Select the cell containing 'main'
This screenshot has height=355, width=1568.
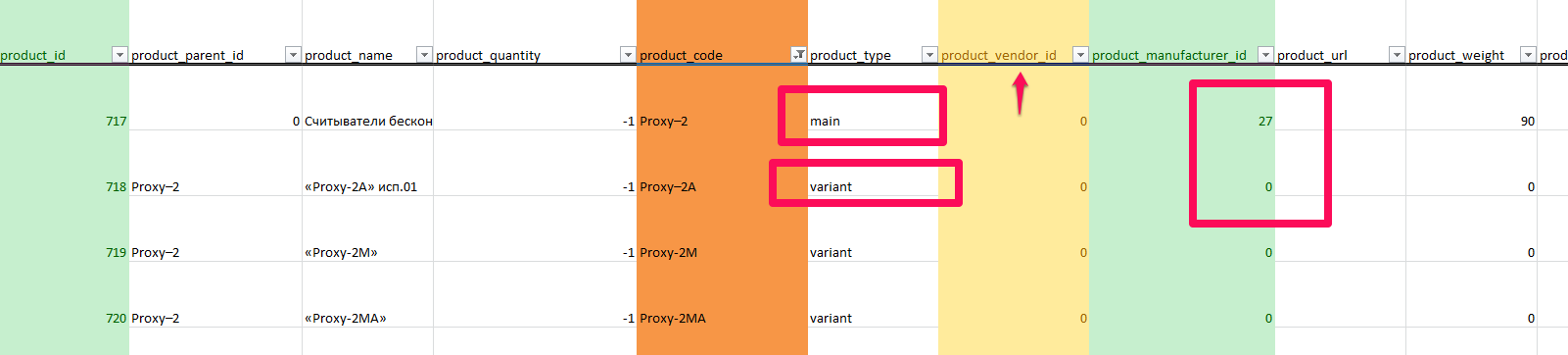[873, 121]
